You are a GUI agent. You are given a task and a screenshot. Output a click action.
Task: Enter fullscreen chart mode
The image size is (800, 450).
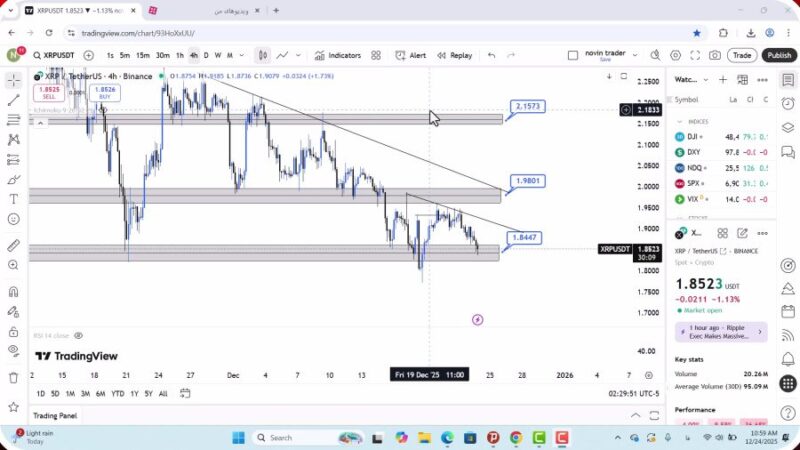[695, 56]
